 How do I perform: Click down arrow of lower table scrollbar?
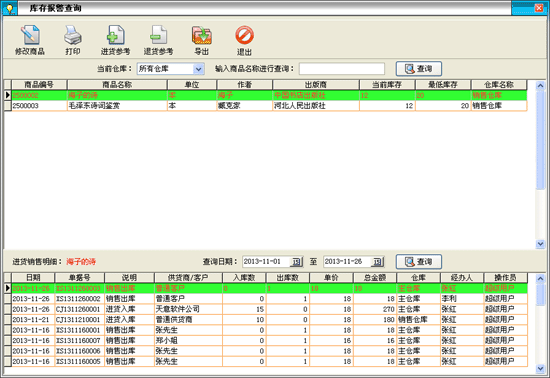[x=540, y=368]
